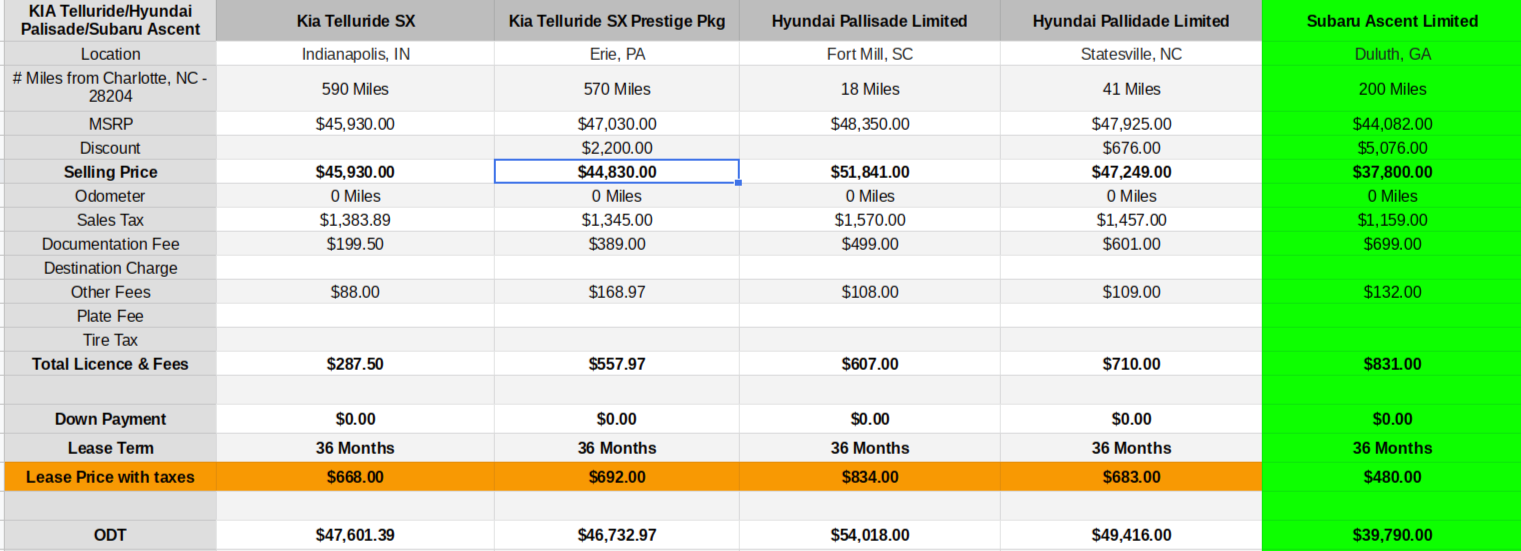Click the Subaru Ascent Limited column header

[1392, 21]
